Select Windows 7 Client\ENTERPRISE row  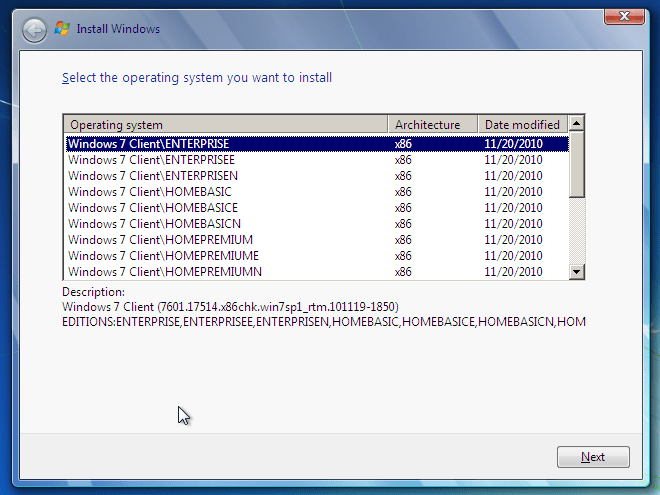pyautogui.click(x=317, y=144)
